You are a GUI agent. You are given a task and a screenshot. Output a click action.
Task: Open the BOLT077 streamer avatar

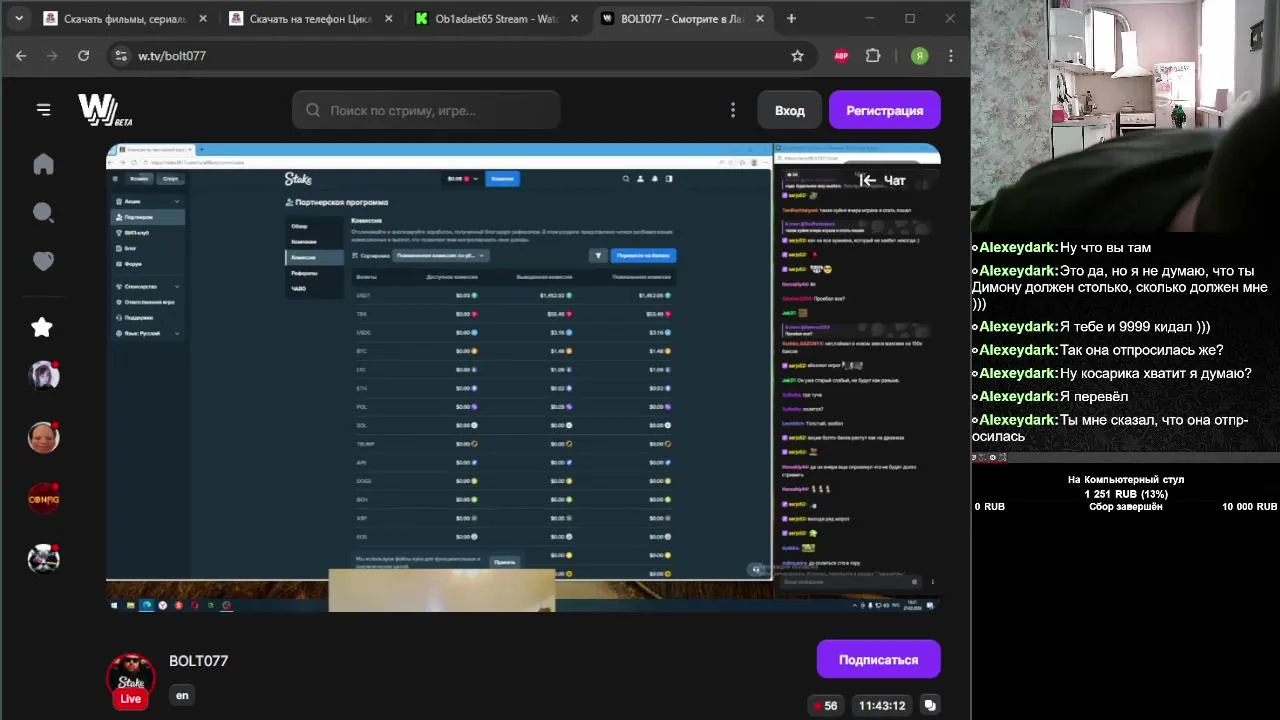[x=131, y=677]
